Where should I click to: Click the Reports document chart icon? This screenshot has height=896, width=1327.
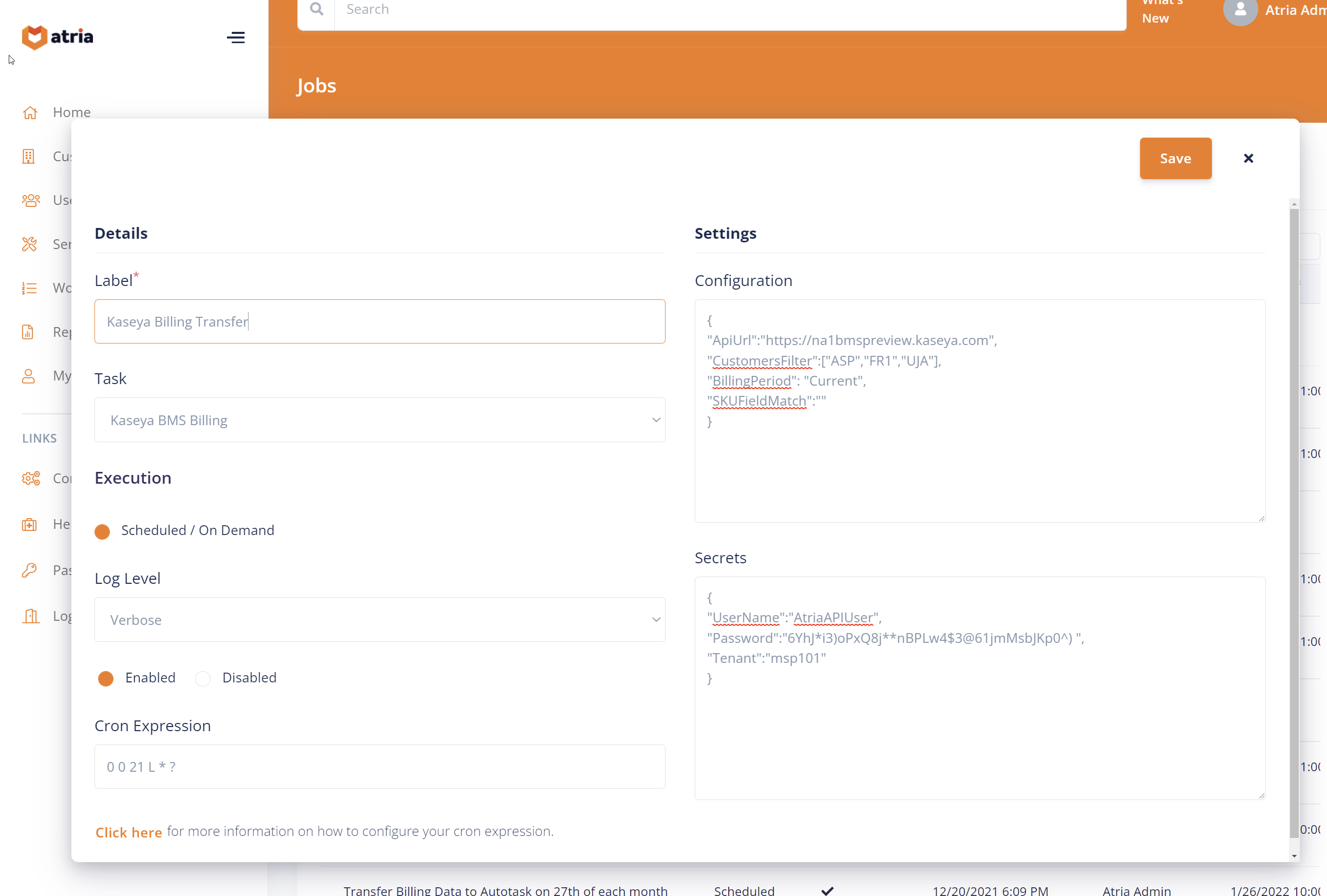28,332
